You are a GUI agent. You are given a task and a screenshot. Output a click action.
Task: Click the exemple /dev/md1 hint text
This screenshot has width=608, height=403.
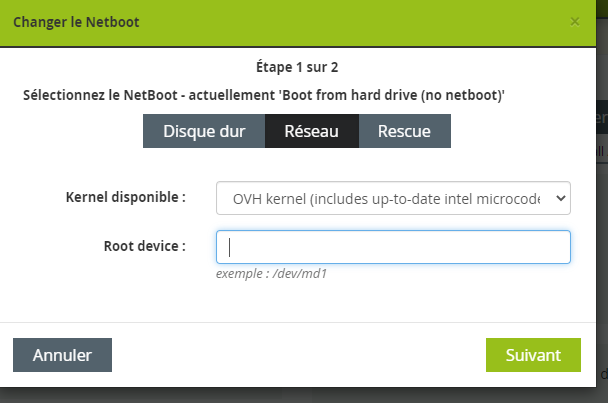point(271,273)
